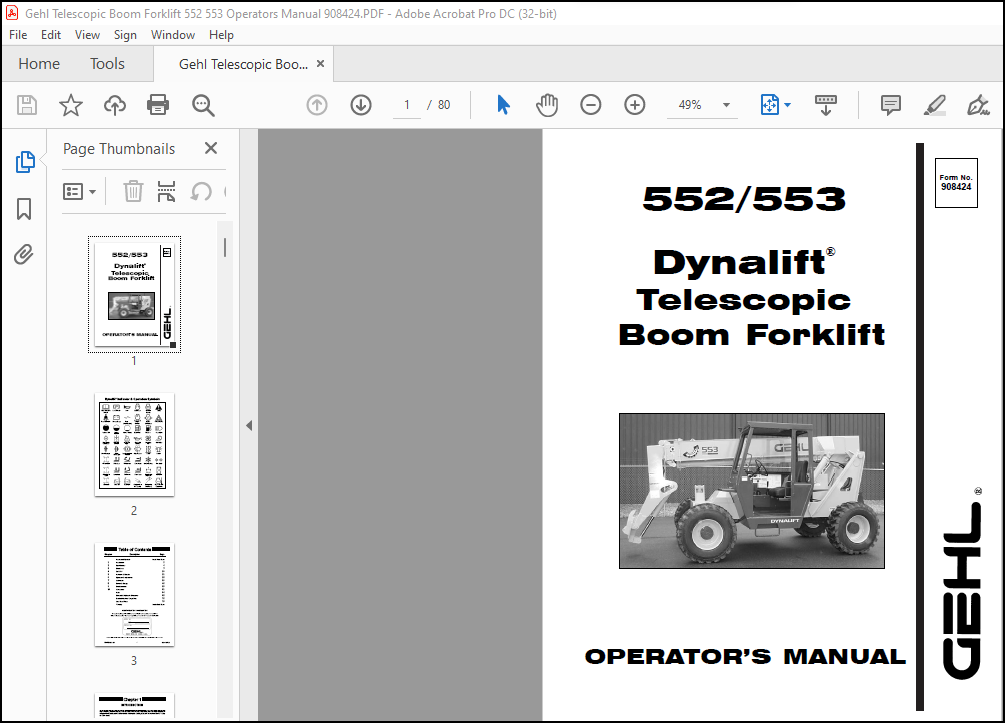Select page 1 thumbnail
The image size is (1005, 723).
coord(135,295)
